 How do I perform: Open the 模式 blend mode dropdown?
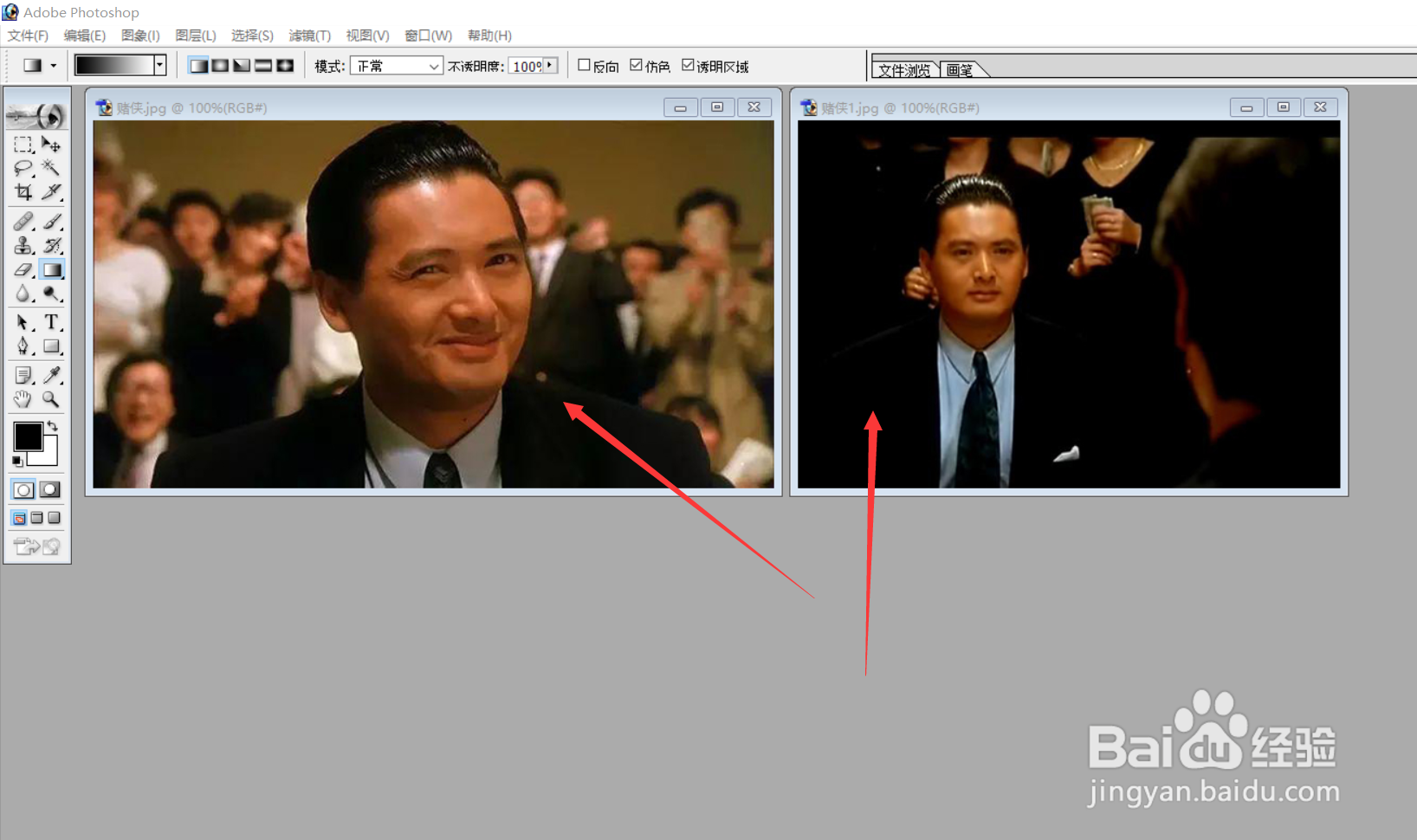click(397, 66)
